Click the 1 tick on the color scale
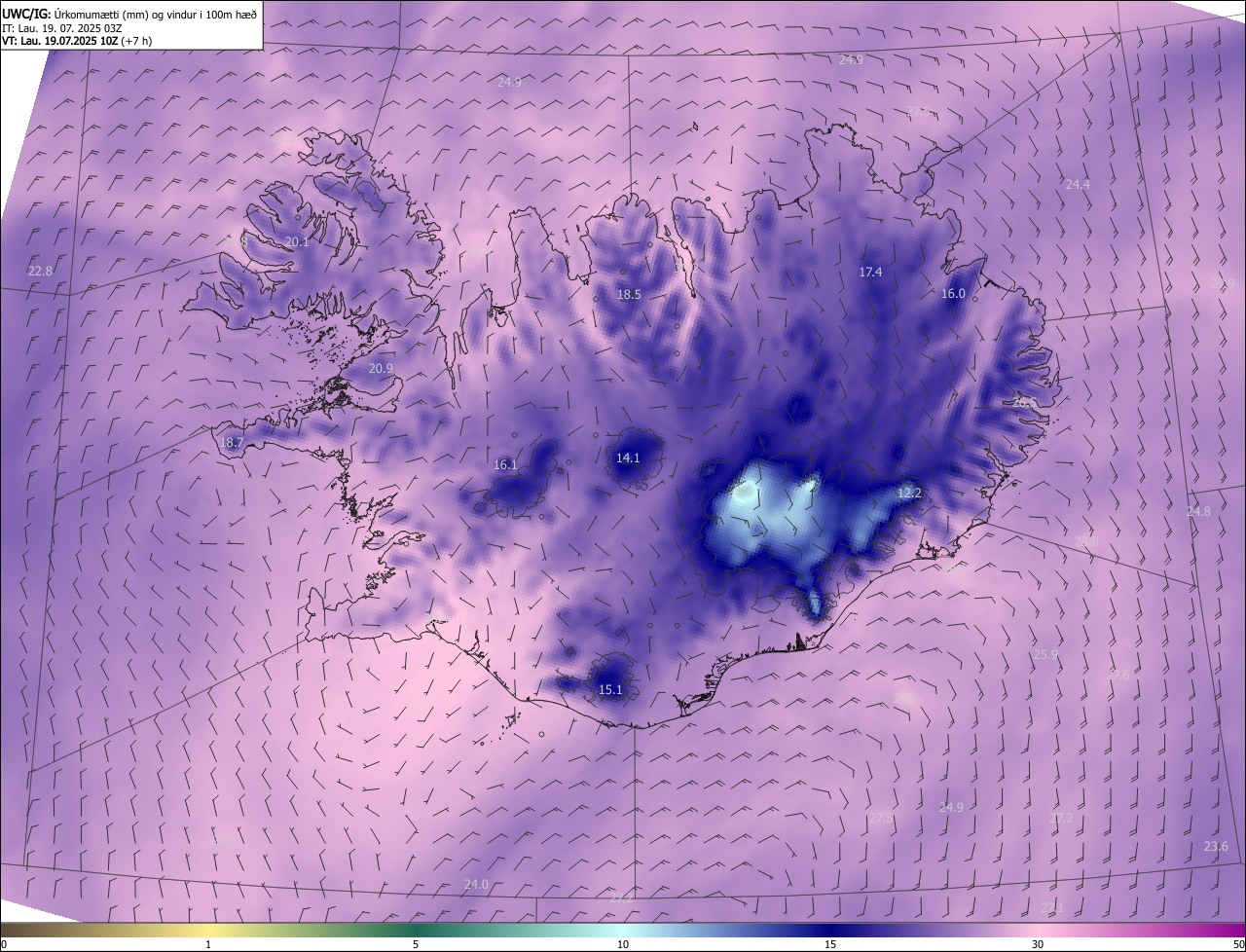Screen dimensions: 1246x952 pyautogui.click(x=208, y=945)
